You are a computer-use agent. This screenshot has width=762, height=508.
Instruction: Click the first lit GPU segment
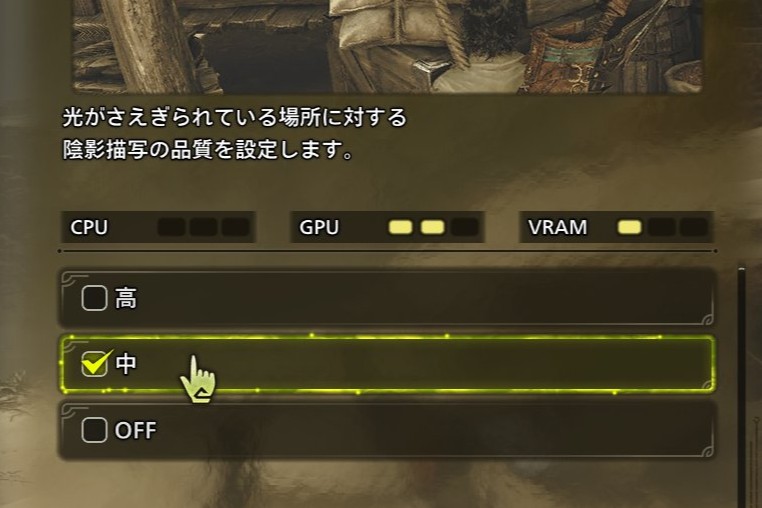point(401,227)
